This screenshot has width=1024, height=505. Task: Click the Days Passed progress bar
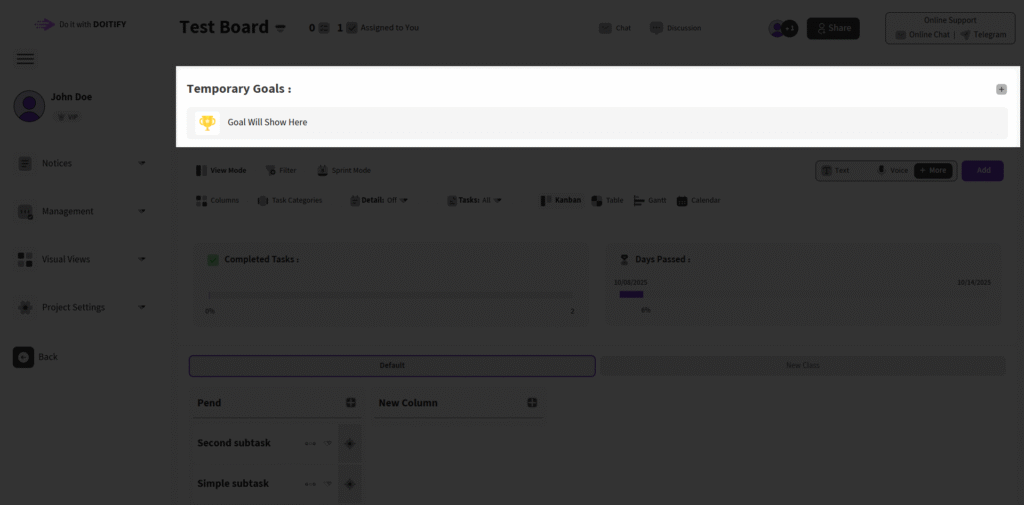631,295
